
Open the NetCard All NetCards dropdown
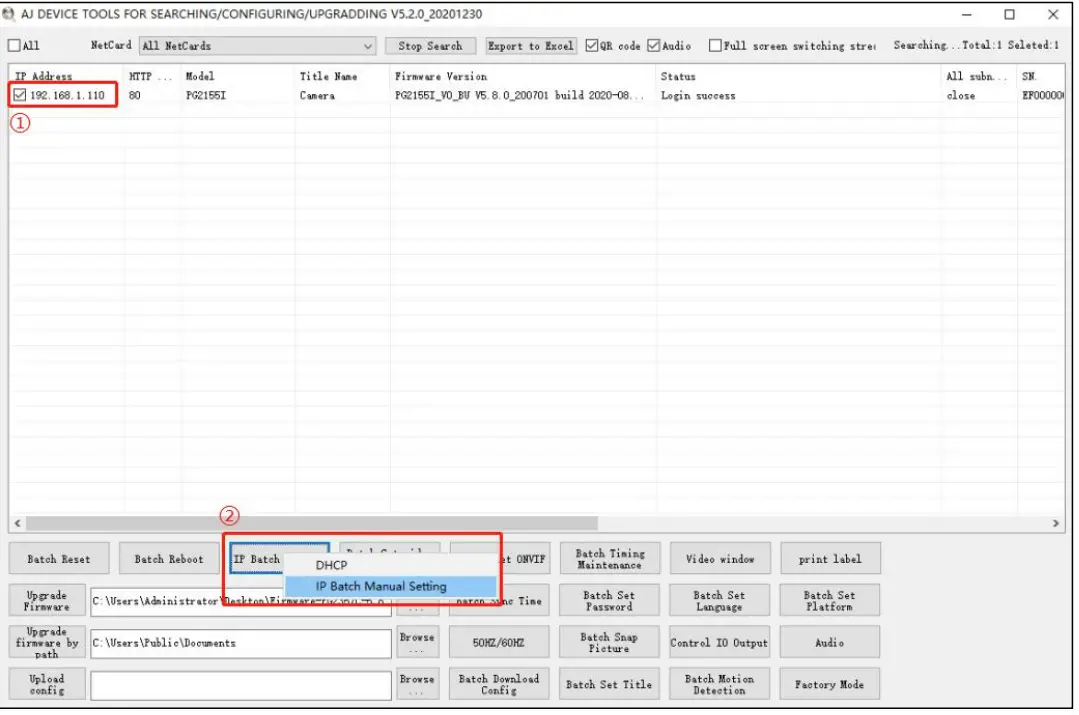pos(257,46)
